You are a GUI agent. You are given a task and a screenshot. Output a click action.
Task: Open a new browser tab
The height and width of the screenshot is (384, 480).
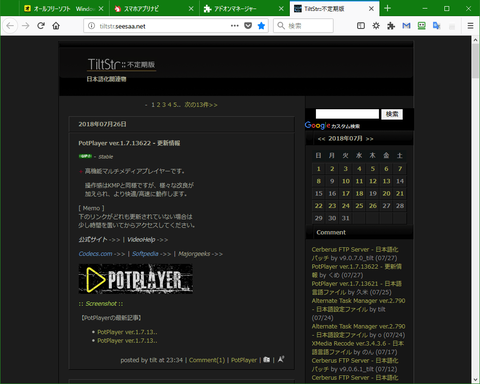coord(387,8)
